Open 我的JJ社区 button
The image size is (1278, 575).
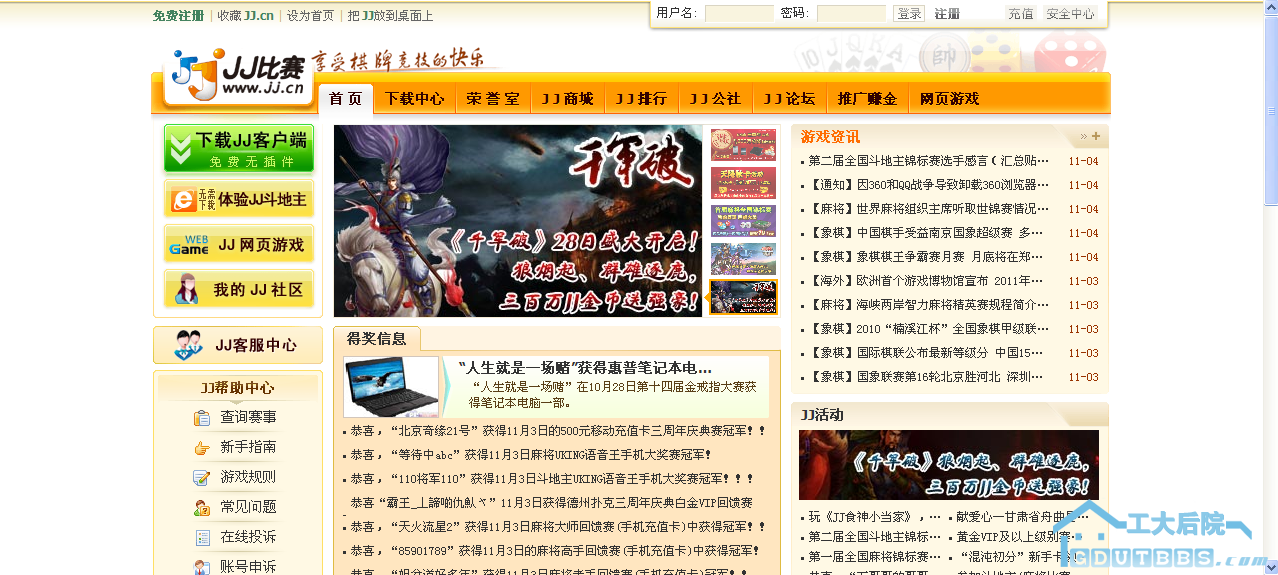(239, 289)
